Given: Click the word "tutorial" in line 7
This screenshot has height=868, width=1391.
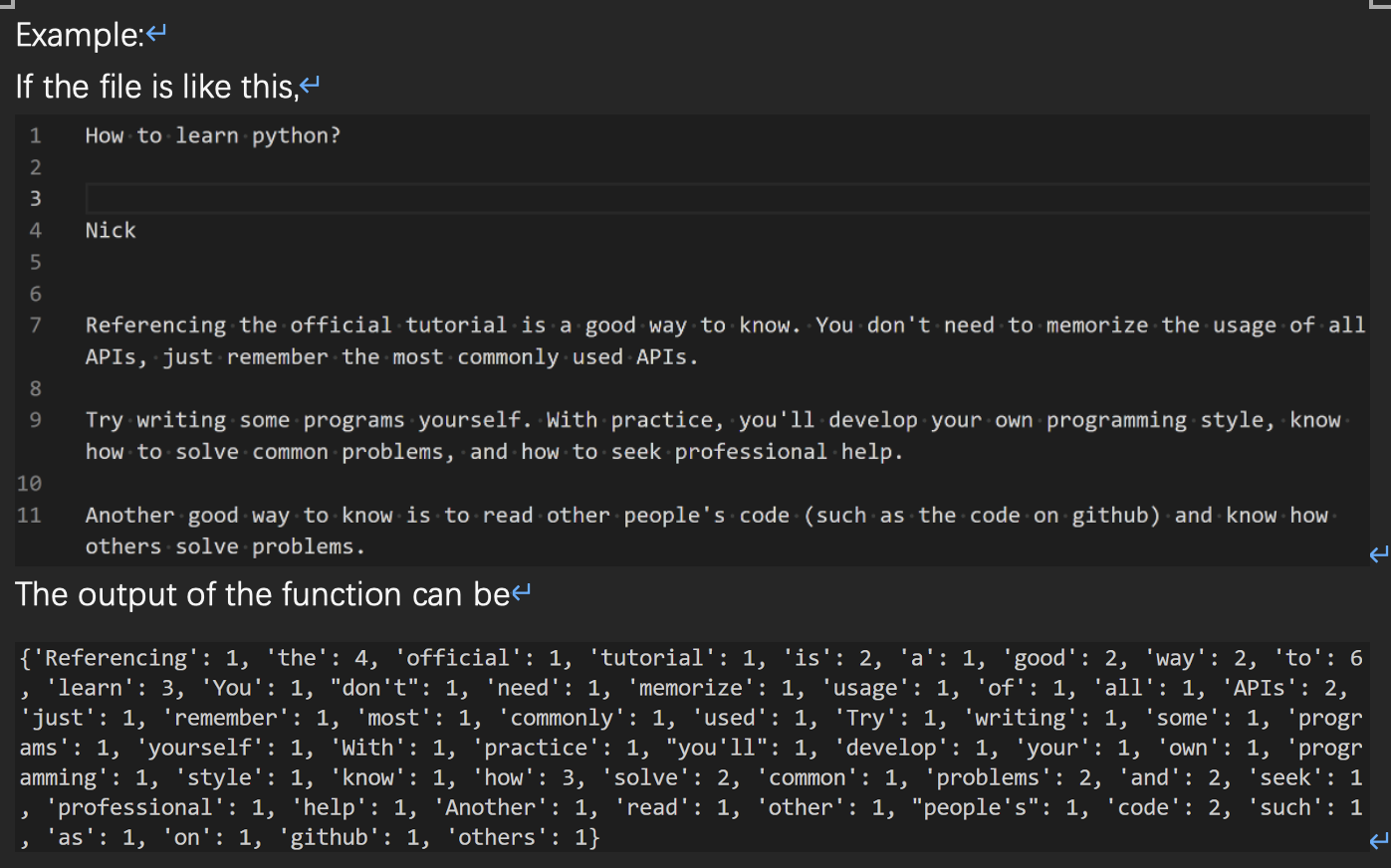Looking at the screenshot, I should (x=456, y=325).
